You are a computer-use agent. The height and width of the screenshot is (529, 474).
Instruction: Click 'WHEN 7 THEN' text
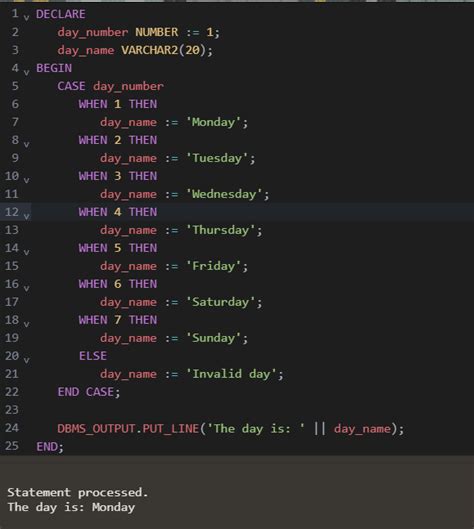(x=118, y=320)
